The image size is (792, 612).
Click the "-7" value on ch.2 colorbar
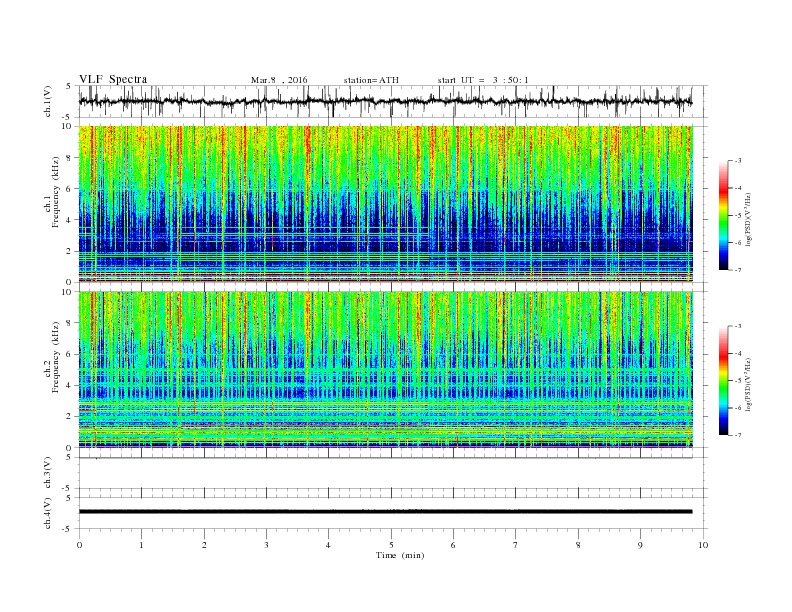(738, 435)
